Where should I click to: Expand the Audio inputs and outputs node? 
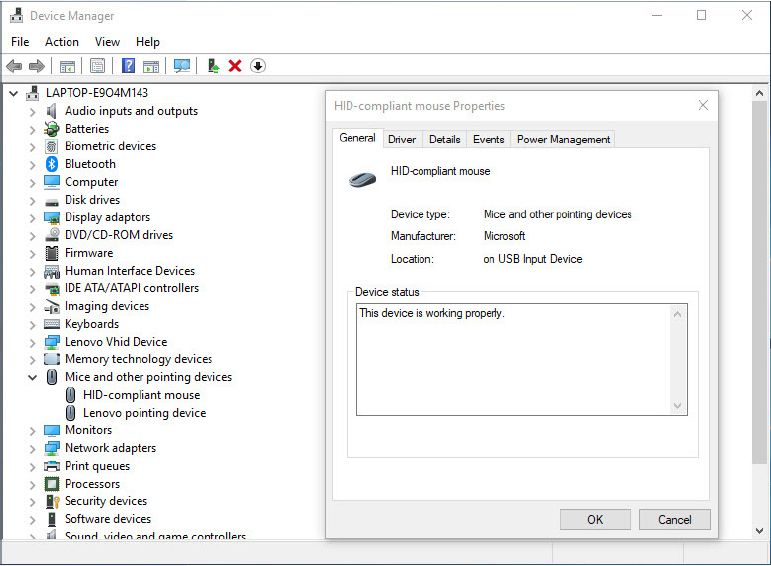point(32,111)
